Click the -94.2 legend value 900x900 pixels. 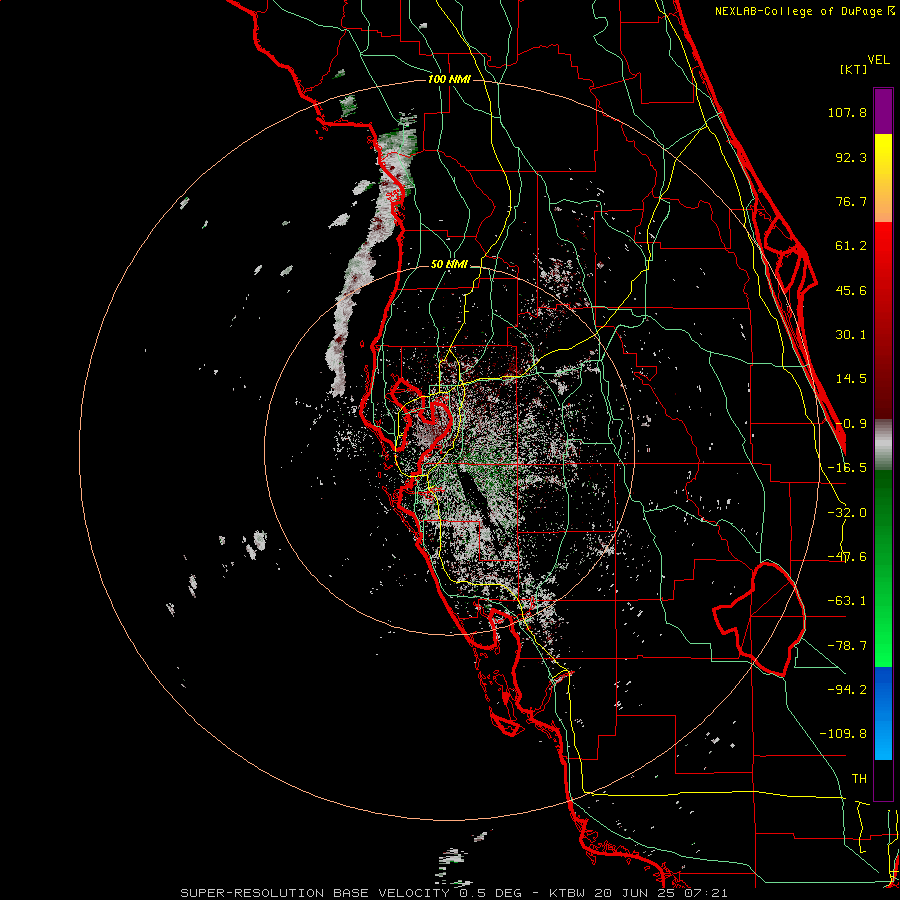[847, 690]
